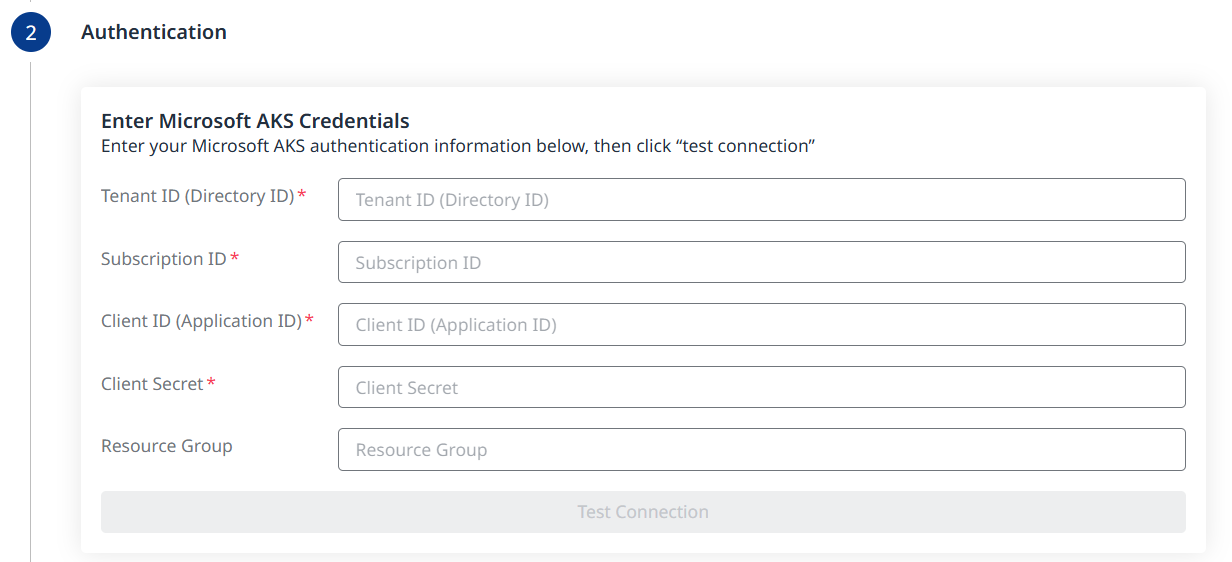Focus the Tenant ID (Directory ID) input field
The image size is (1232, 562).
click(x=761, y=200)
